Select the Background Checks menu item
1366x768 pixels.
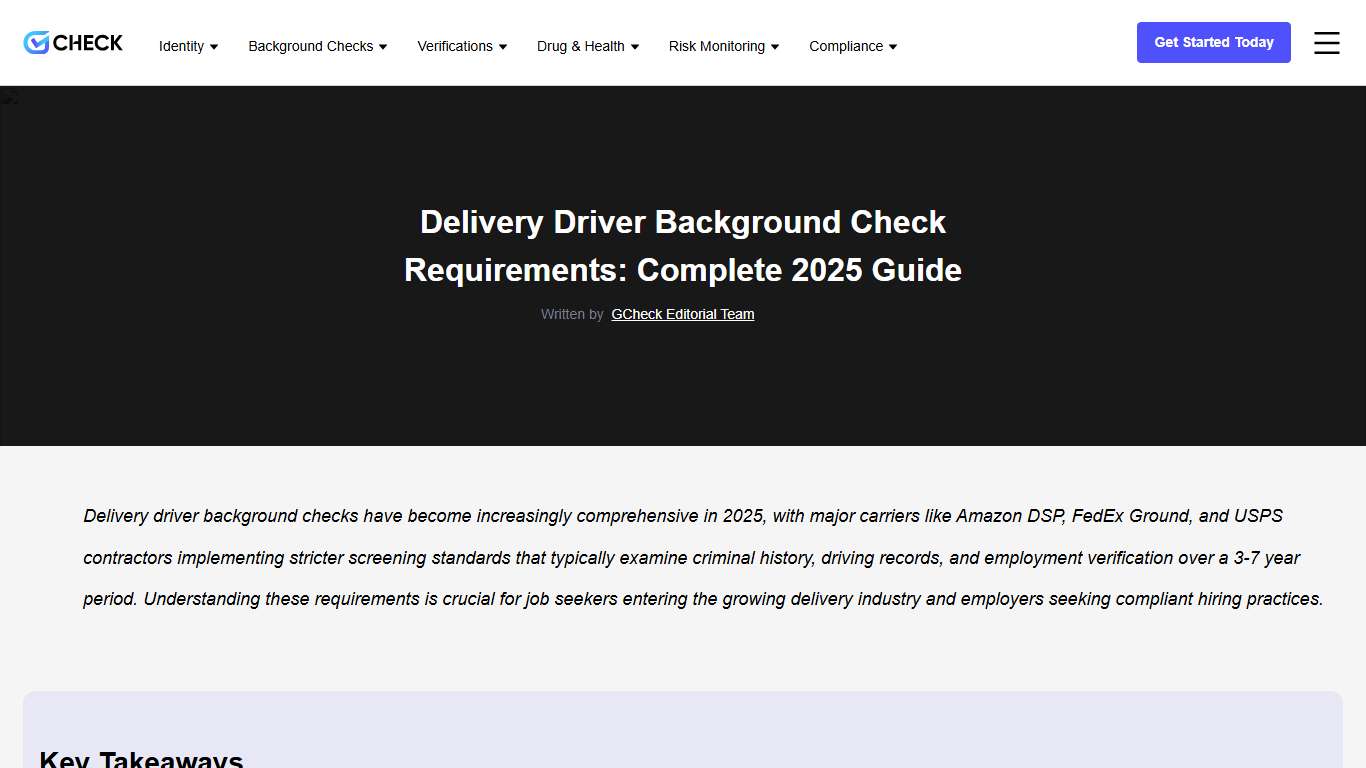click(x=310, y=46)
